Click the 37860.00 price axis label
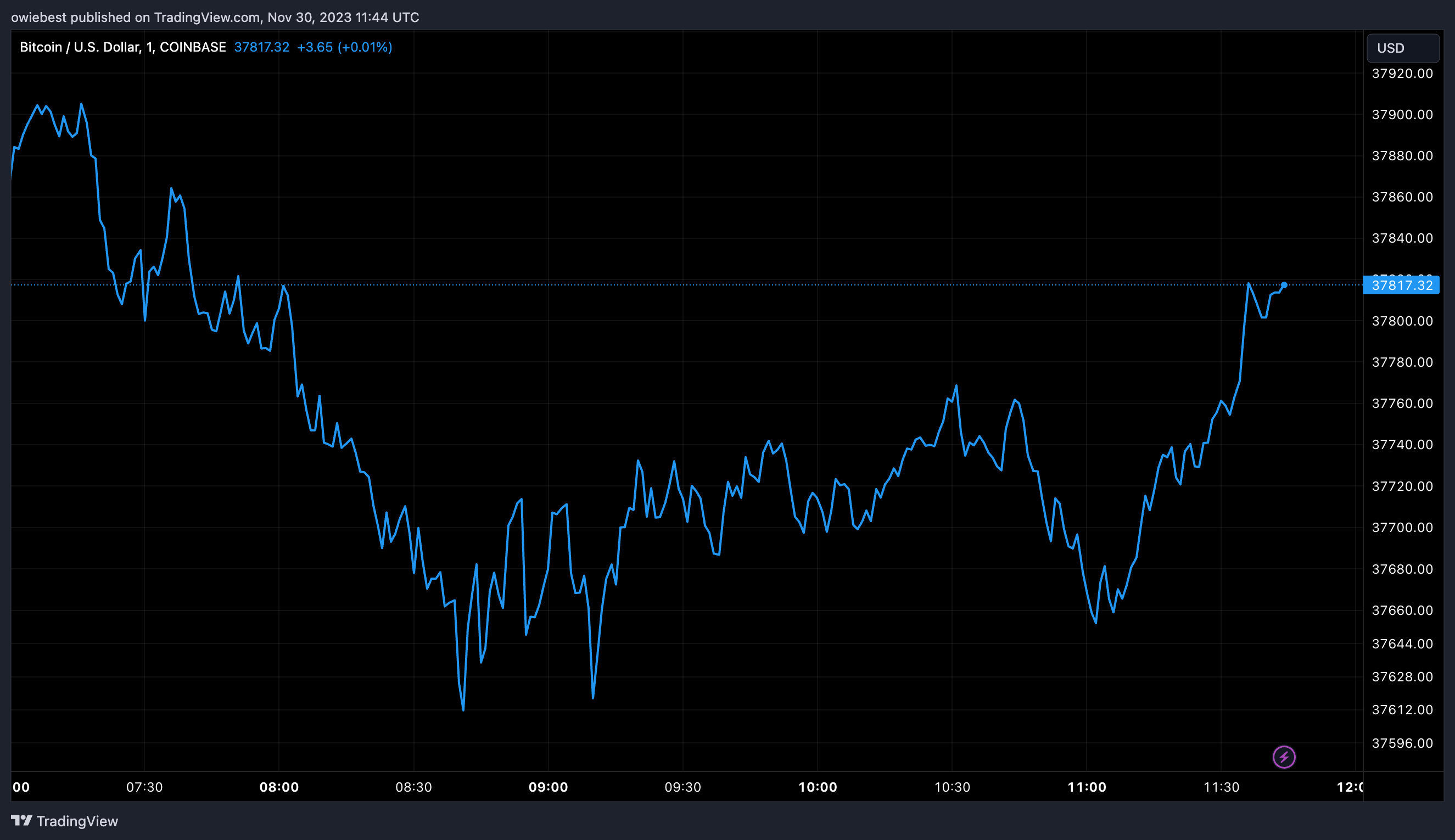Viewport: 1455px width, 840px height. click(x=1402, y=197)
